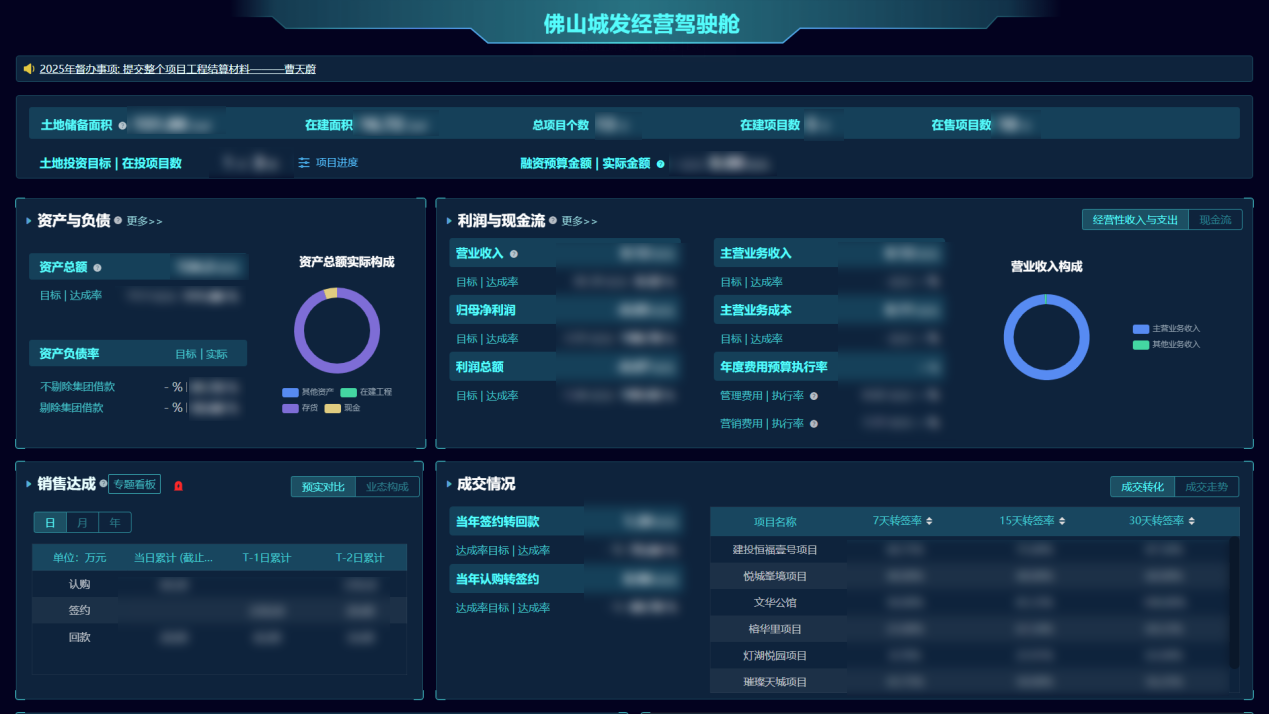The image size is (1269, 714).
Task: Toggle the purple 存货 legend swatch
Action: tap(290, 408)
